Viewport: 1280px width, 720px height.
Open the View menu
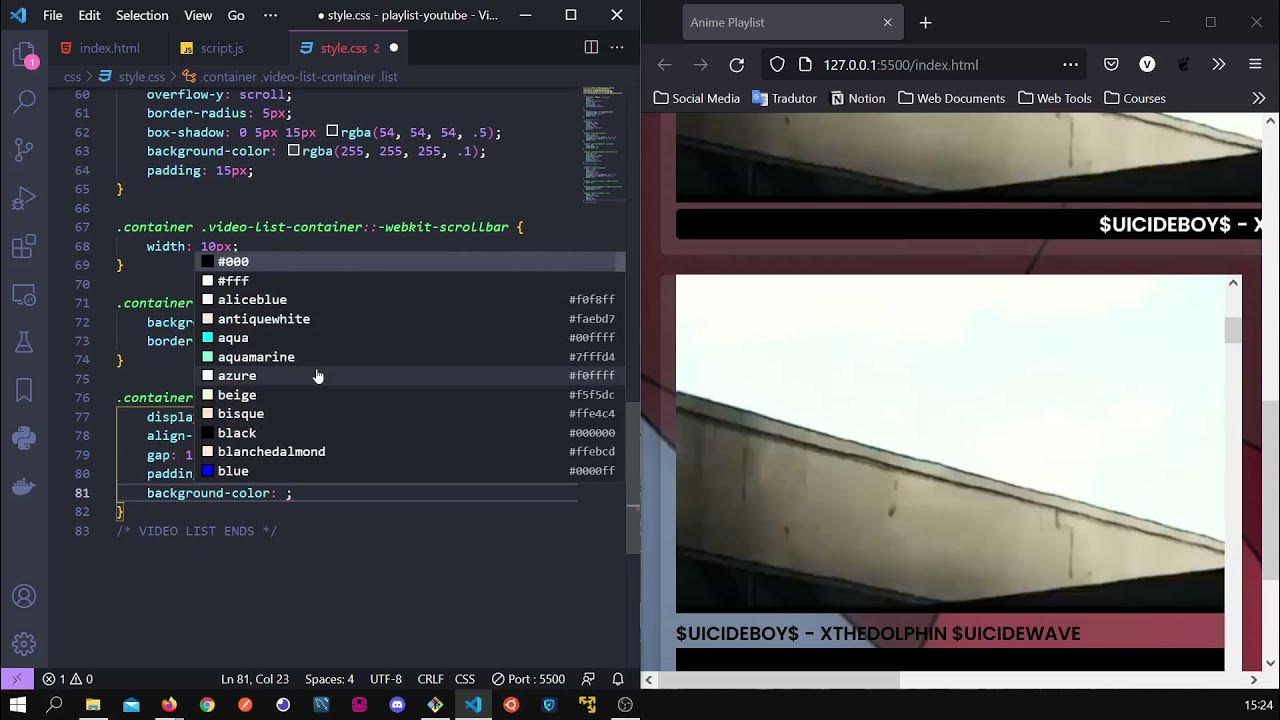click(198, 15)
